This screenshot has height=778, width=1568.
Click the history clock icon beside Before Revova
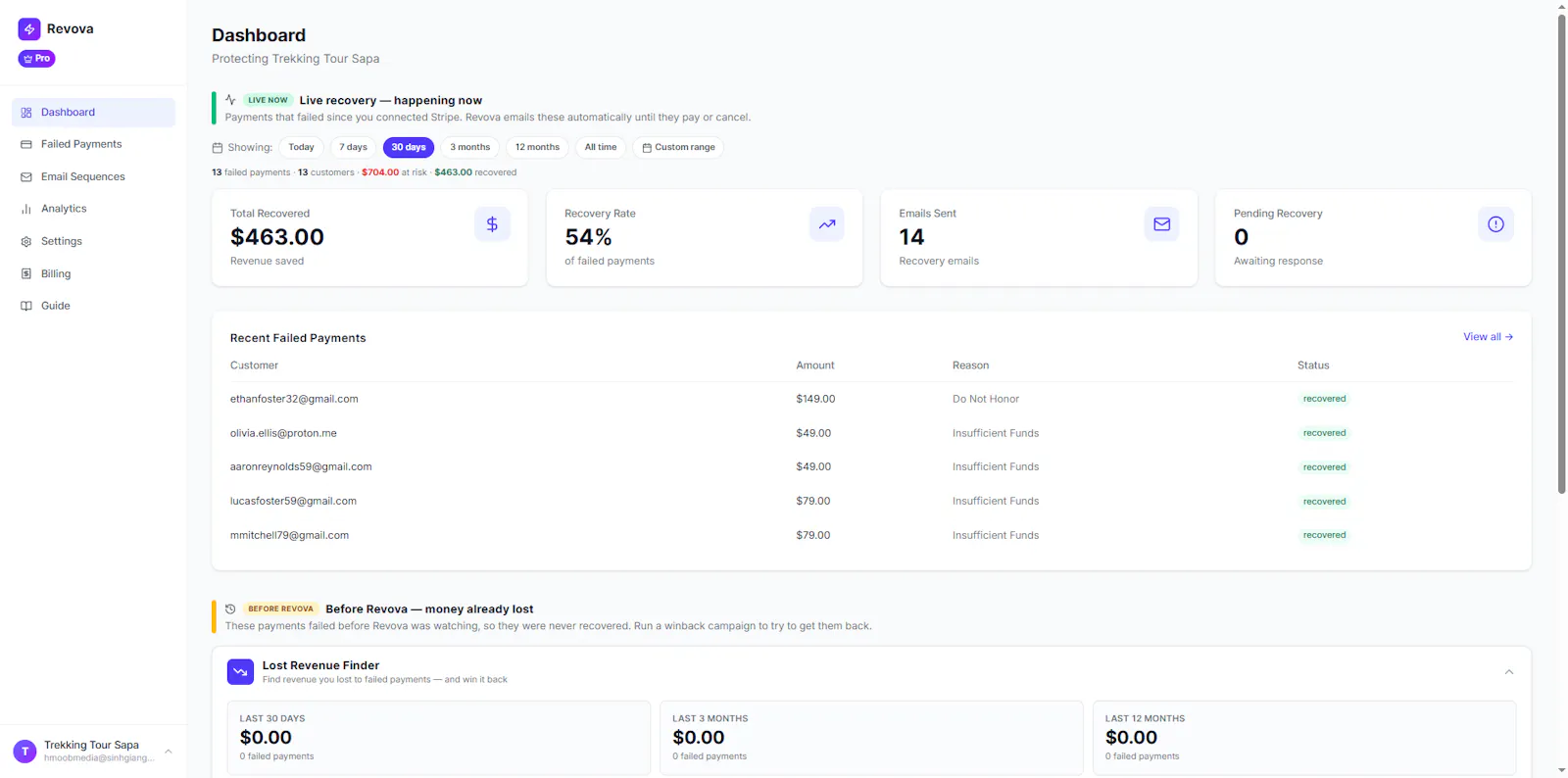point(230,608)
